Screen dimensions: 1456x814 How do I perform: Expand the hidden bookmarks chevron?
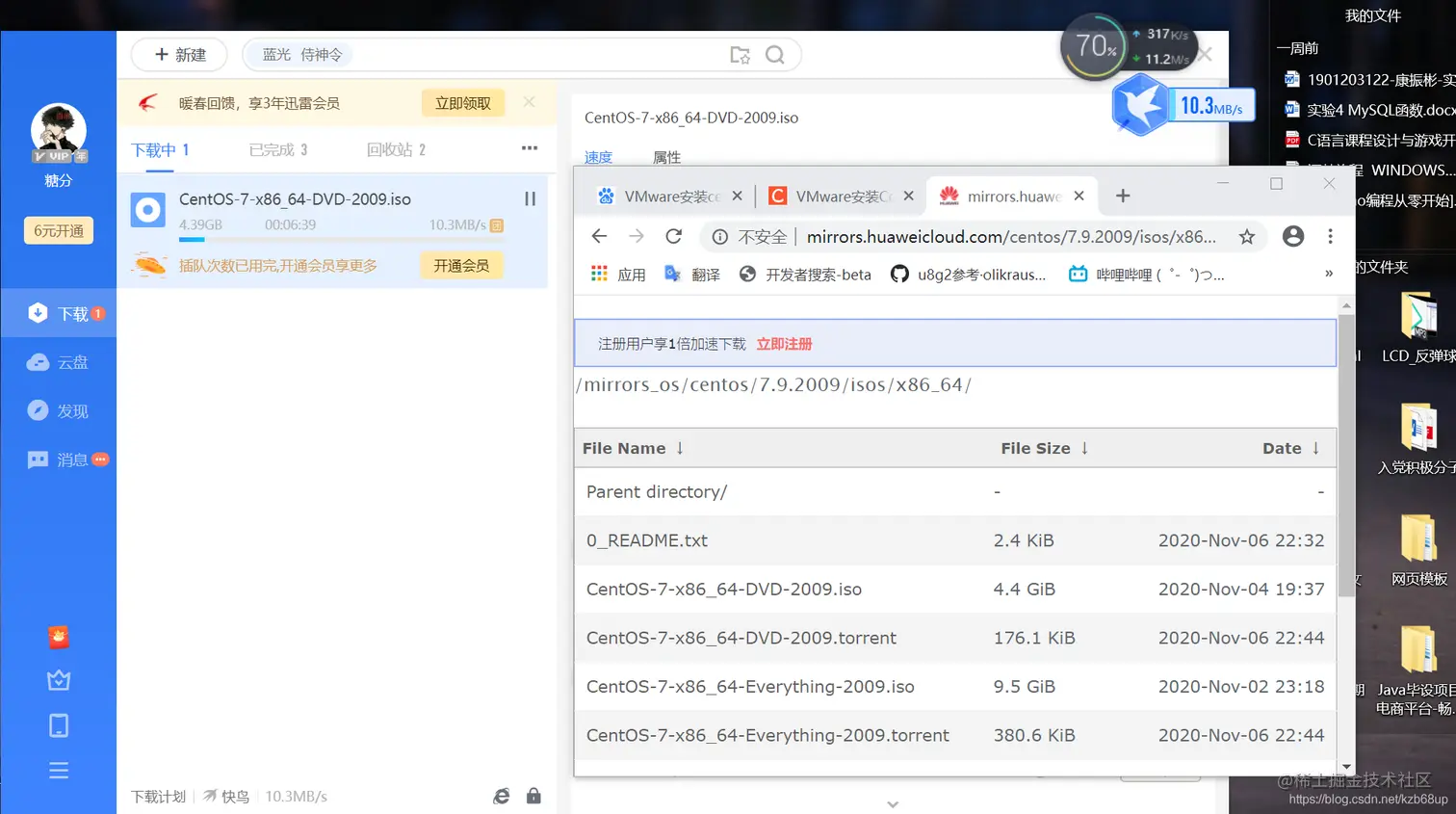click(x=1329, y=274)
